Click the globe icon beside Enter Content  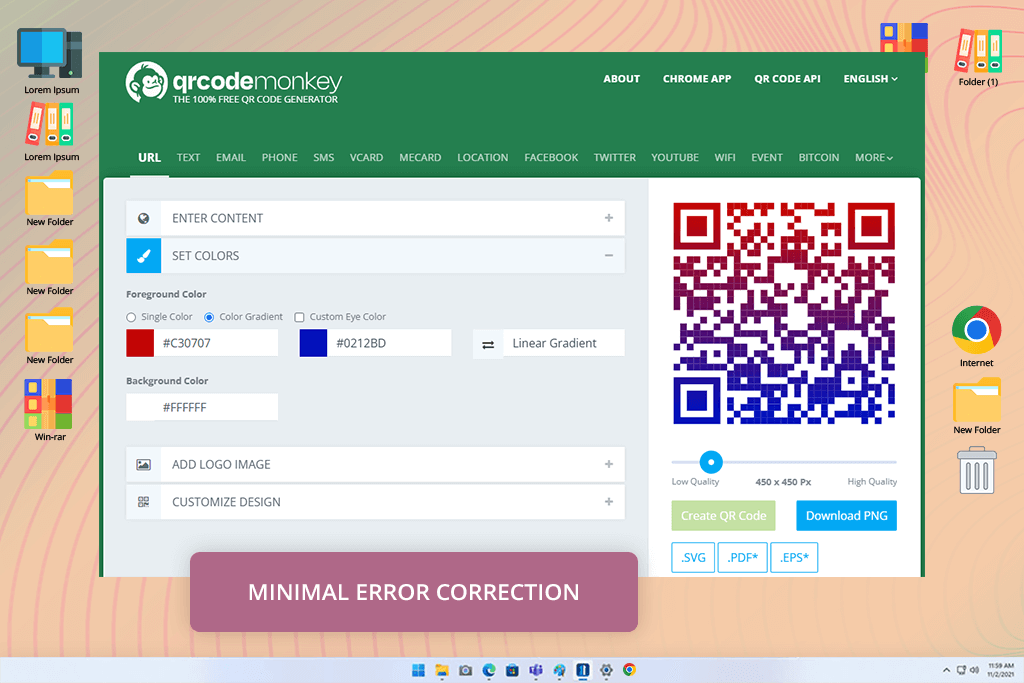click(x=144, y=218)
